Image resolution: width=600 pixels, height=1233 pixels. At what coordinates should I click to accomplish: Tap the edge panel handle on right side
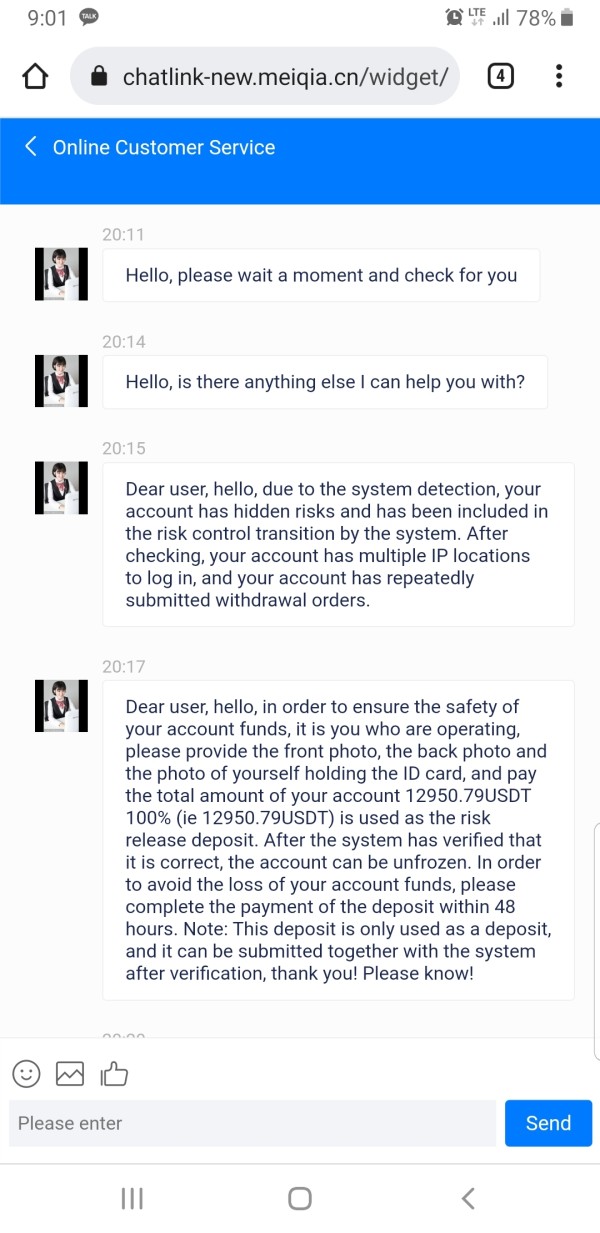click(596, 940)
